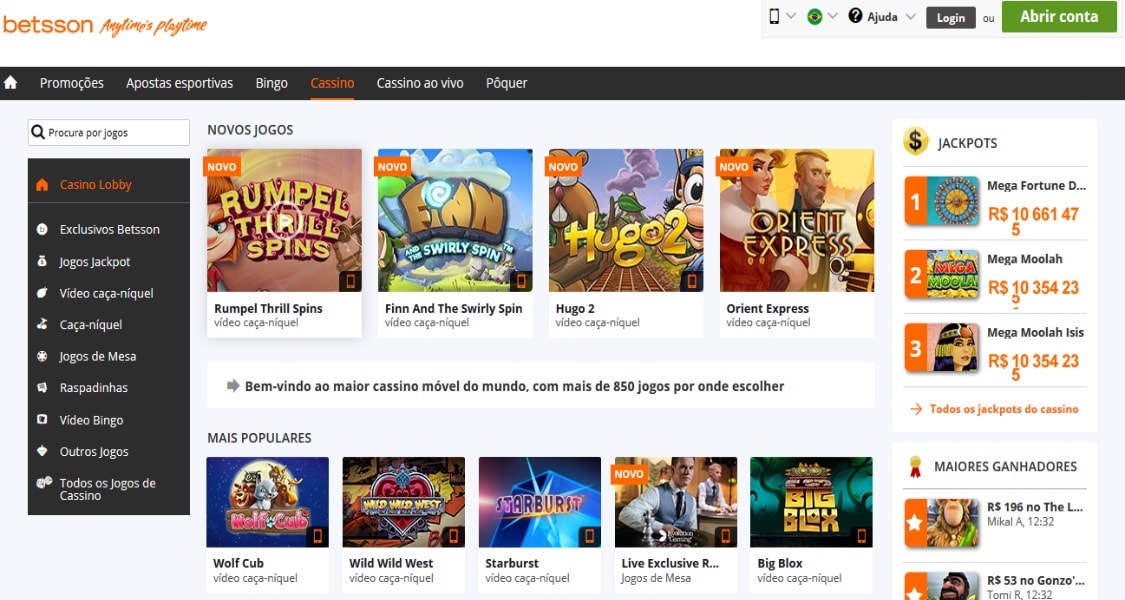Click the Jogos de Mesa sidebar icon
Image resolution: width=1125 pixels, height=600 pixels.
tap(42, 356)
